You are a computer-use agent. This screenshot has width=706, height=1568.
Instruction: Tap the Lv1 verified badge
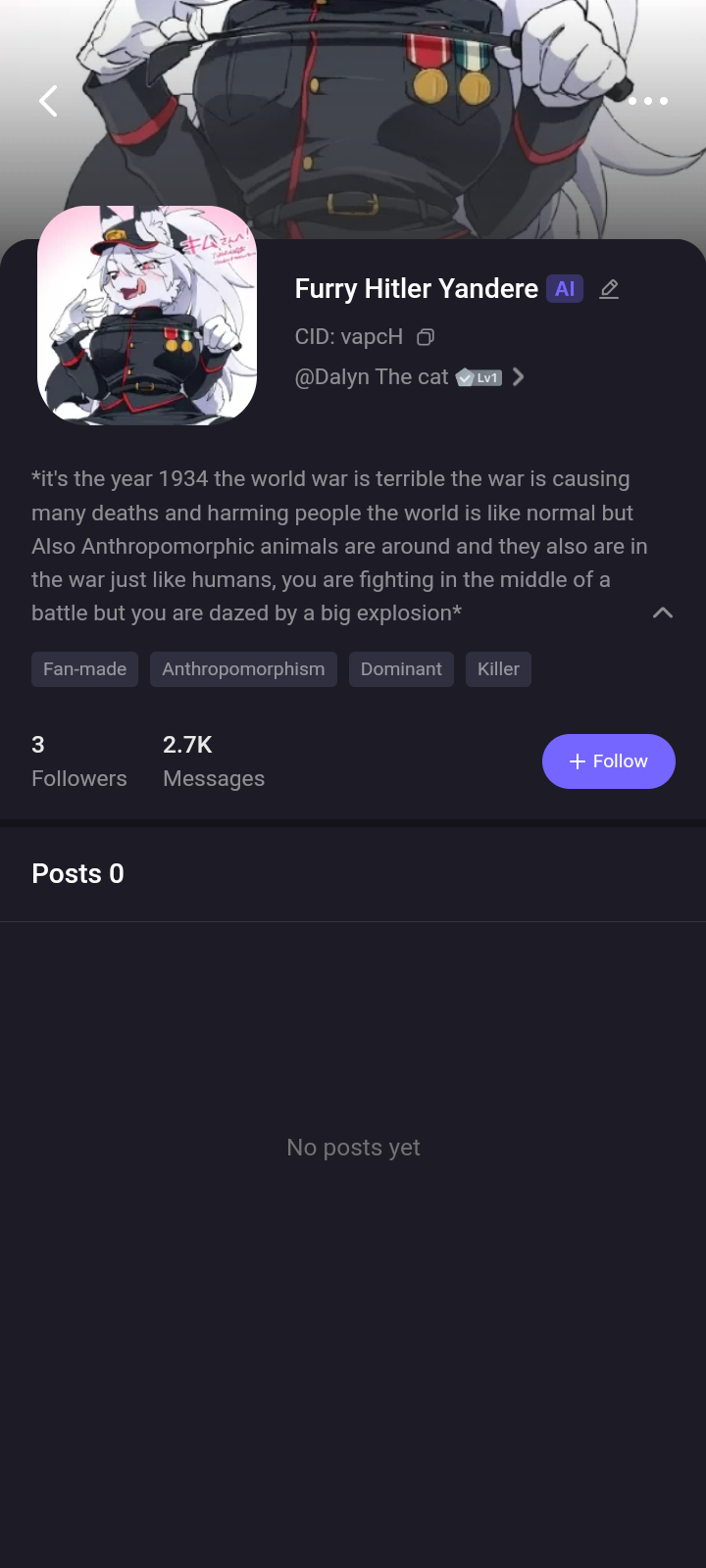(x=479, y=378)
